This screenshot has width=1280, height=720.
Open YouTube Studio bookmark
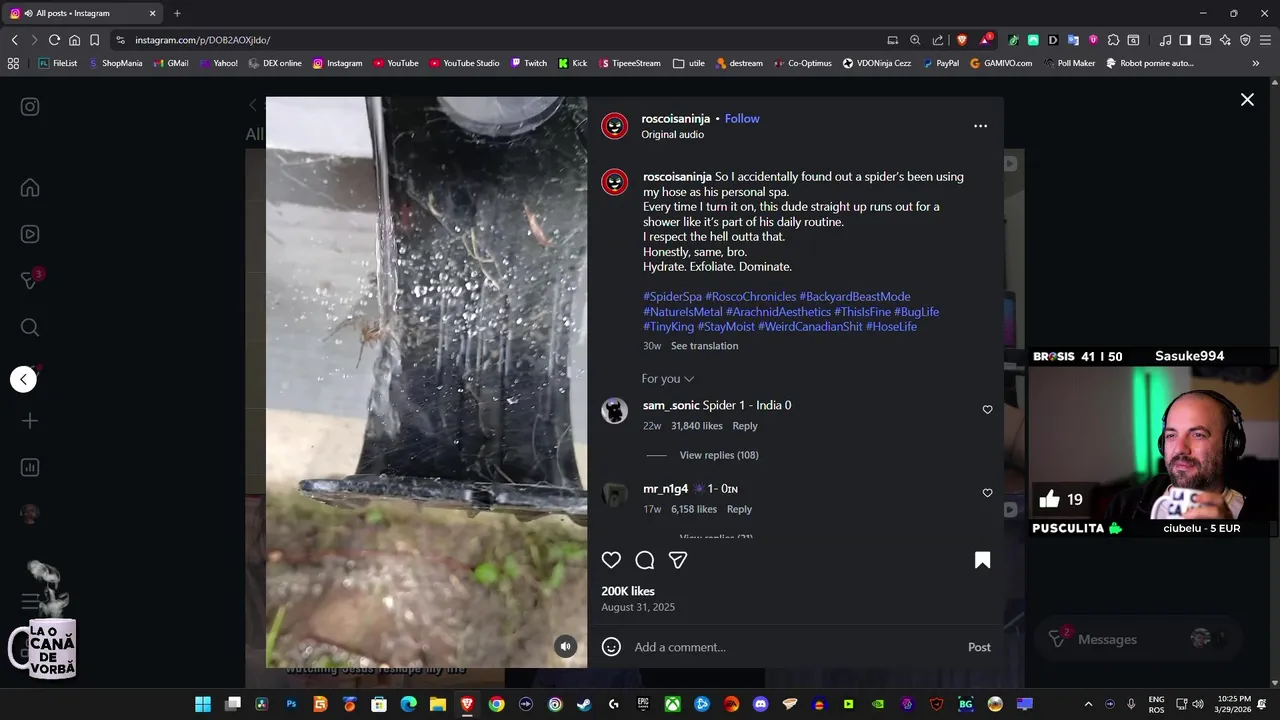click(x=464, y=63)
